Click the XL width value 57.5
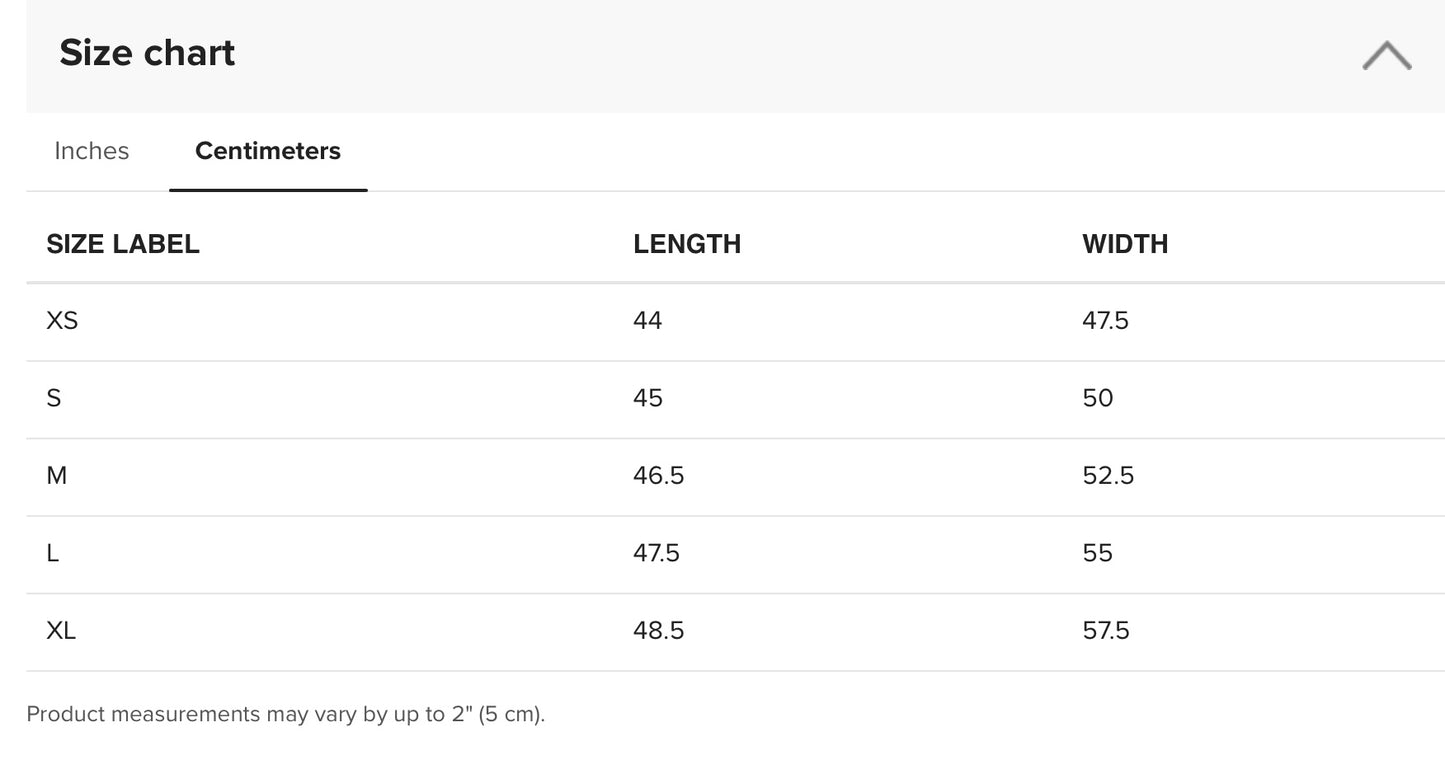Viewport: 1445px width, 774px height. point(1105,631)
